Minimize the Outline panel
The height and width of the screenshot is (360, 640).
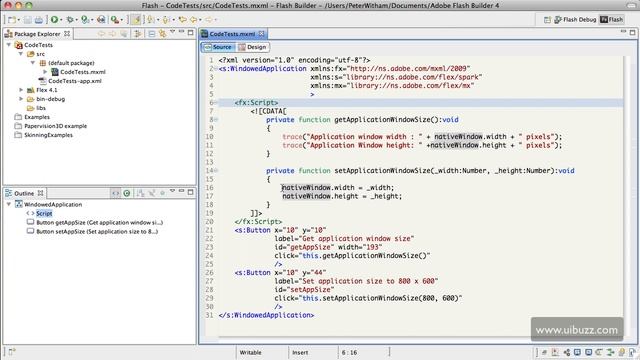(182, 191)
